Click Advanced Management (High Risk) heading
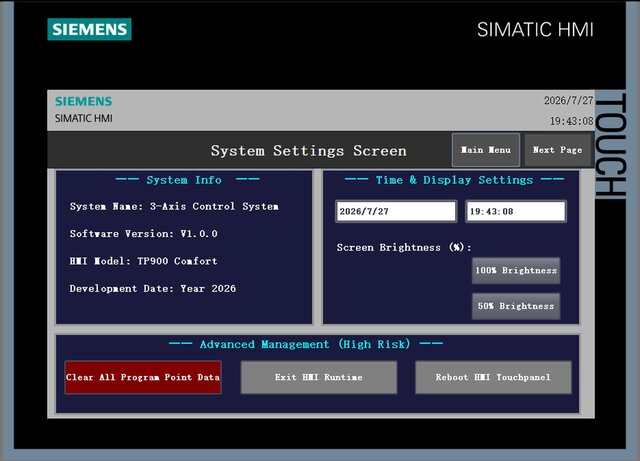Screen dimensions: 640x461 (305, 344)
